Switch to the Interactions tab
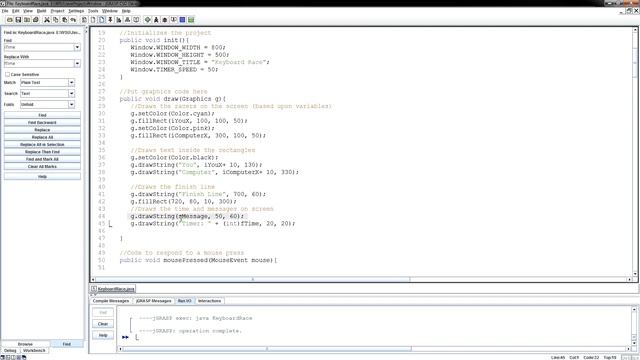This screenshot has height=360, width=640. click(x=209, y=301)
